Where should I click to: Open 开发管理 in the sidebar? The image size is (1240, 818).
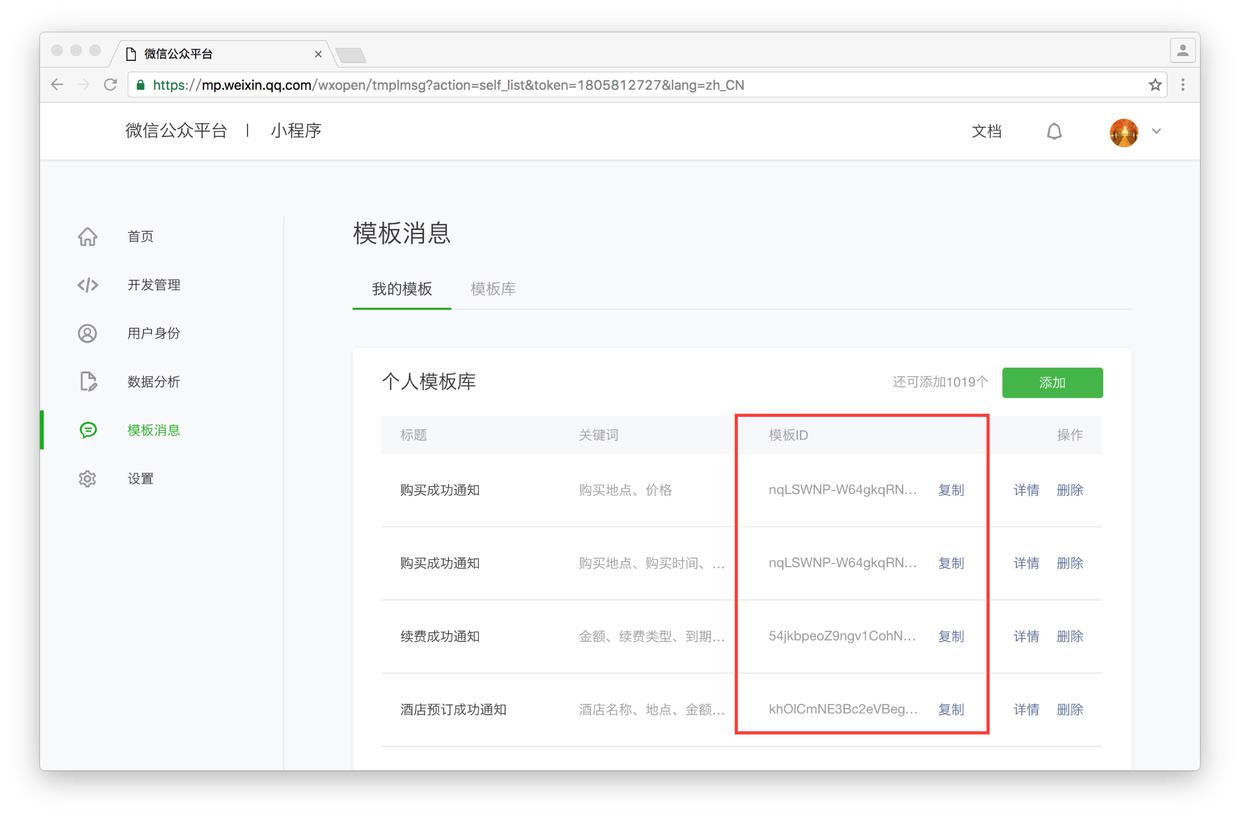153,285
